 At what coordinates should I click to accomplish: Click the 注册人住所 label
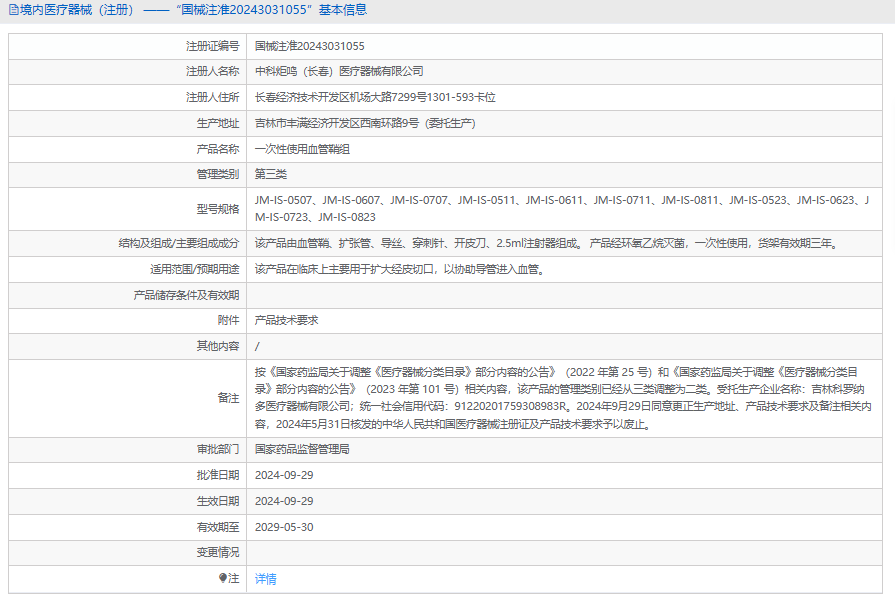212,98
